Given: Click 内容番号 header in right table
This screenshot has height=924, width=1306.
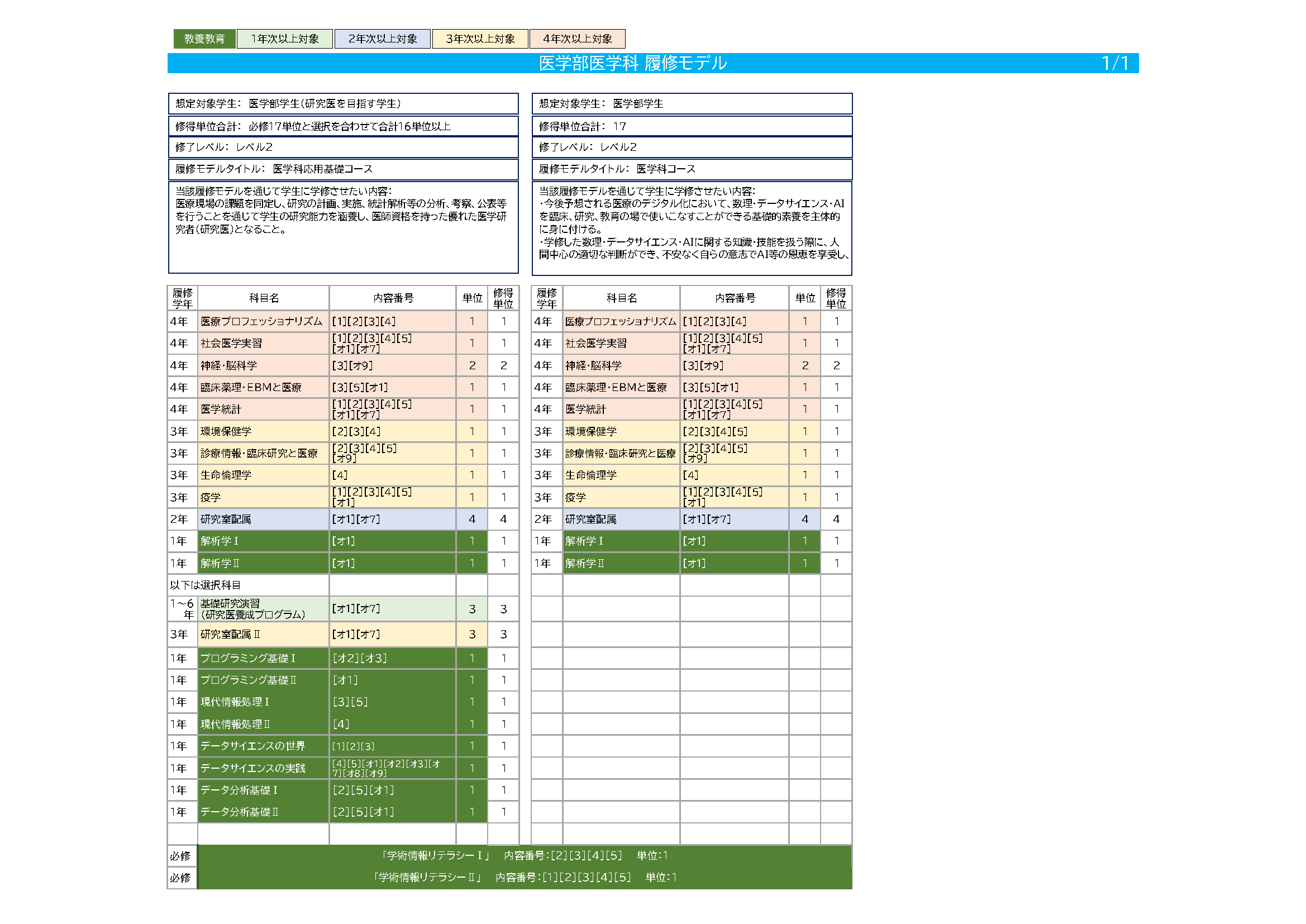Looking at the screenshot, I should [735, 298].
